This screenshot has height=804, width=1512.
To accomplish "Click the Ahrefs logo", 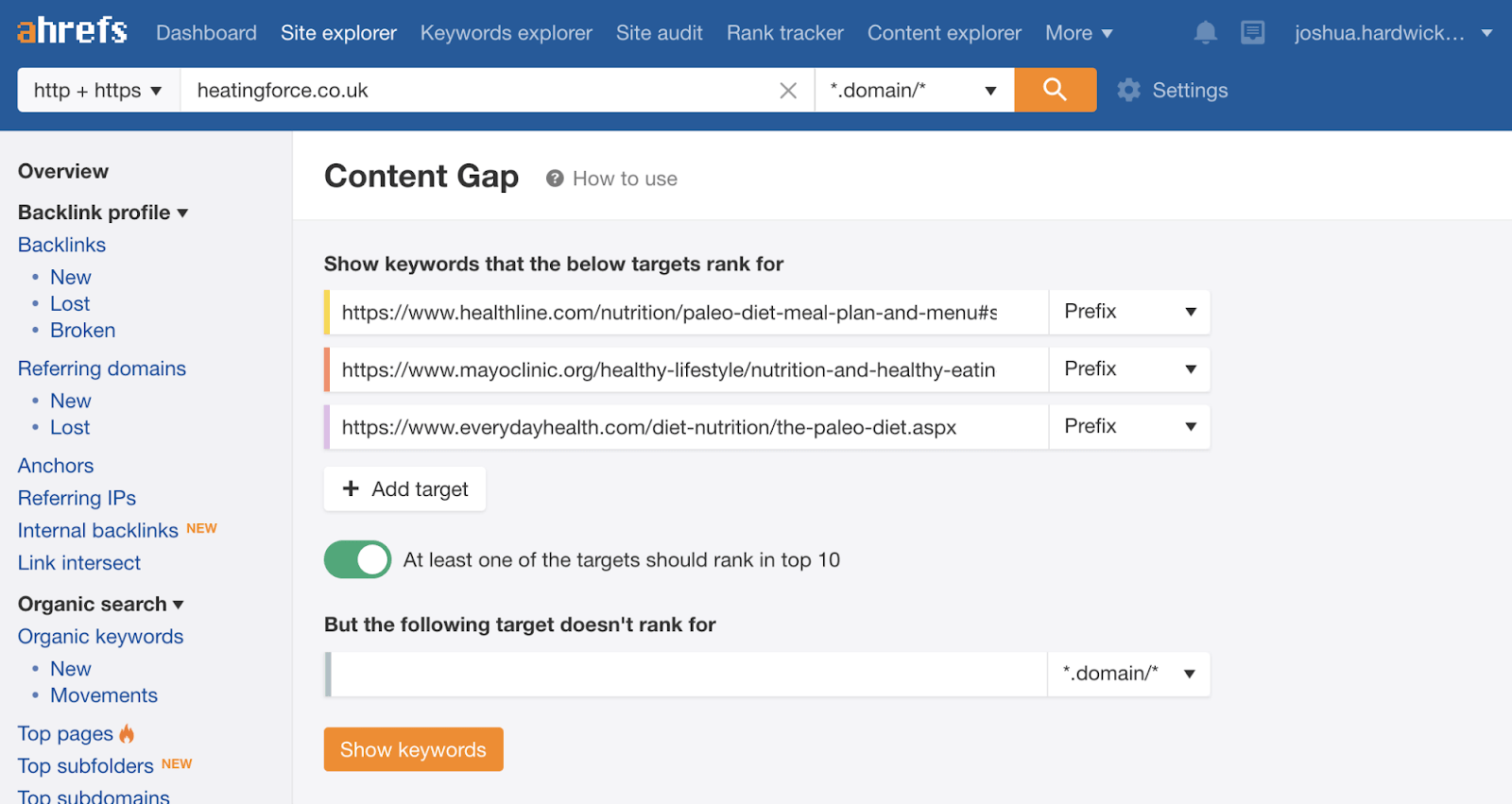I will coord(72,31).
